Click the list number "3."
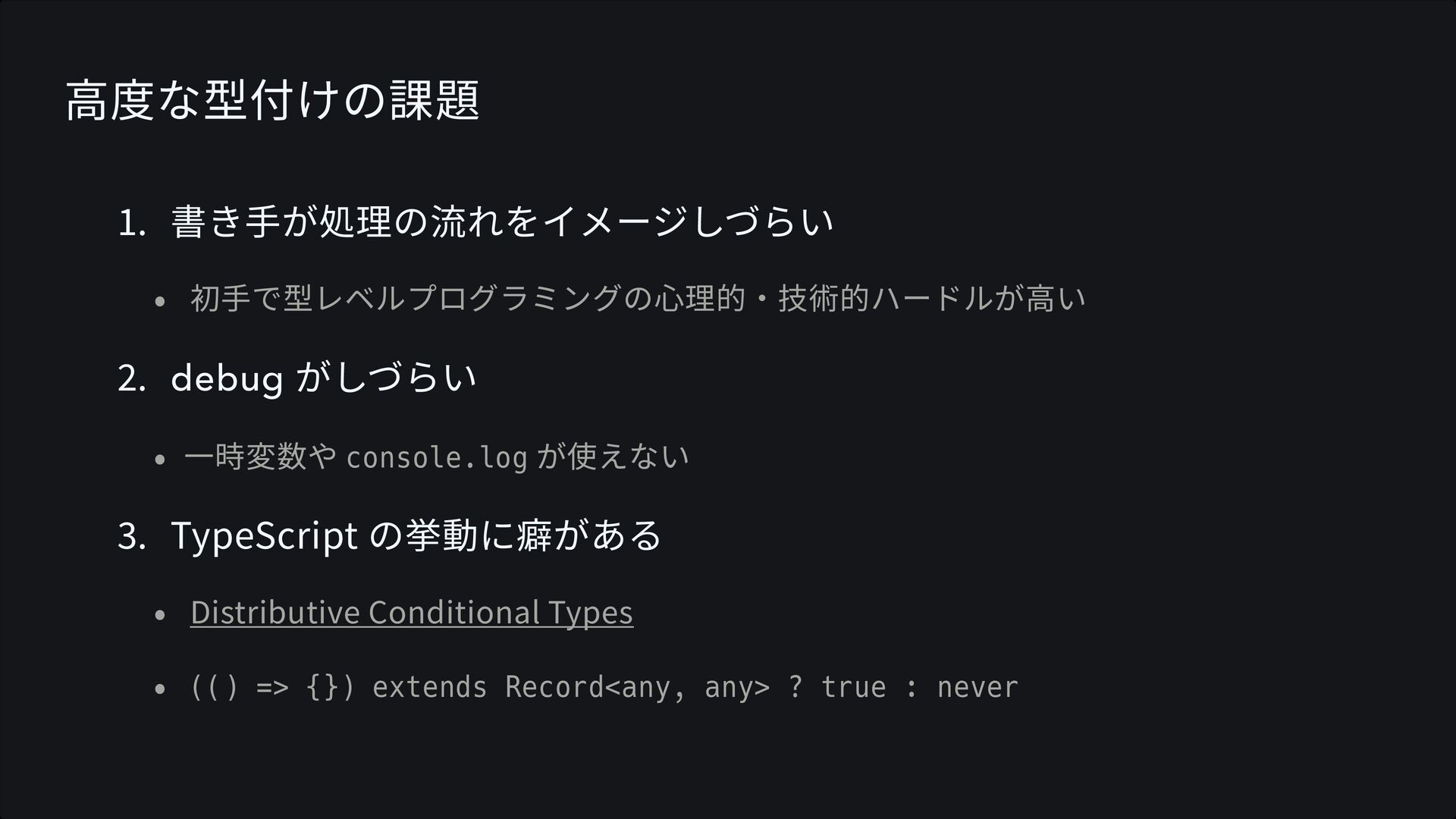This screenshot has width=1456, height=819. point(131,536)
